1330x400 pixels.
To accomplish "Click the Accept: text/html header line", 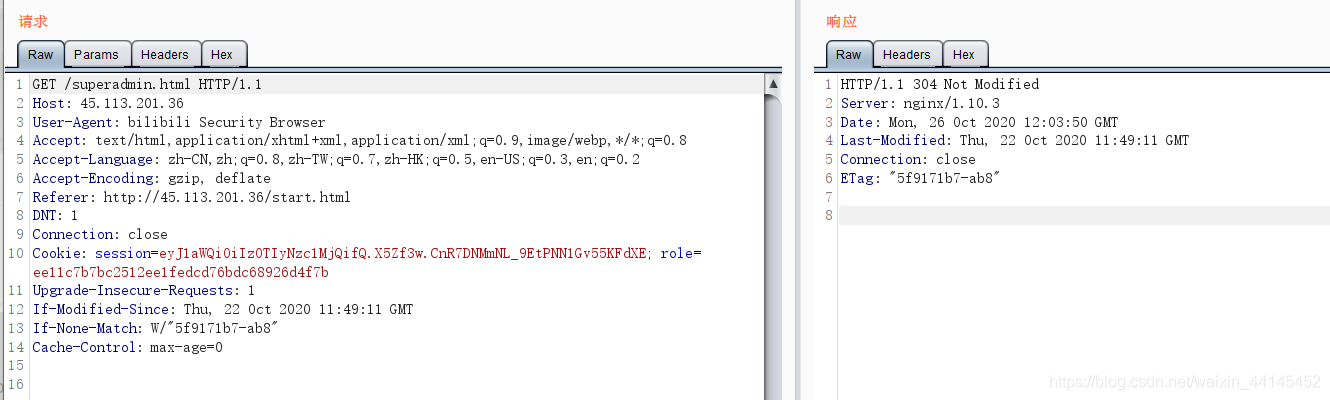I will click(x=359, y=141).
